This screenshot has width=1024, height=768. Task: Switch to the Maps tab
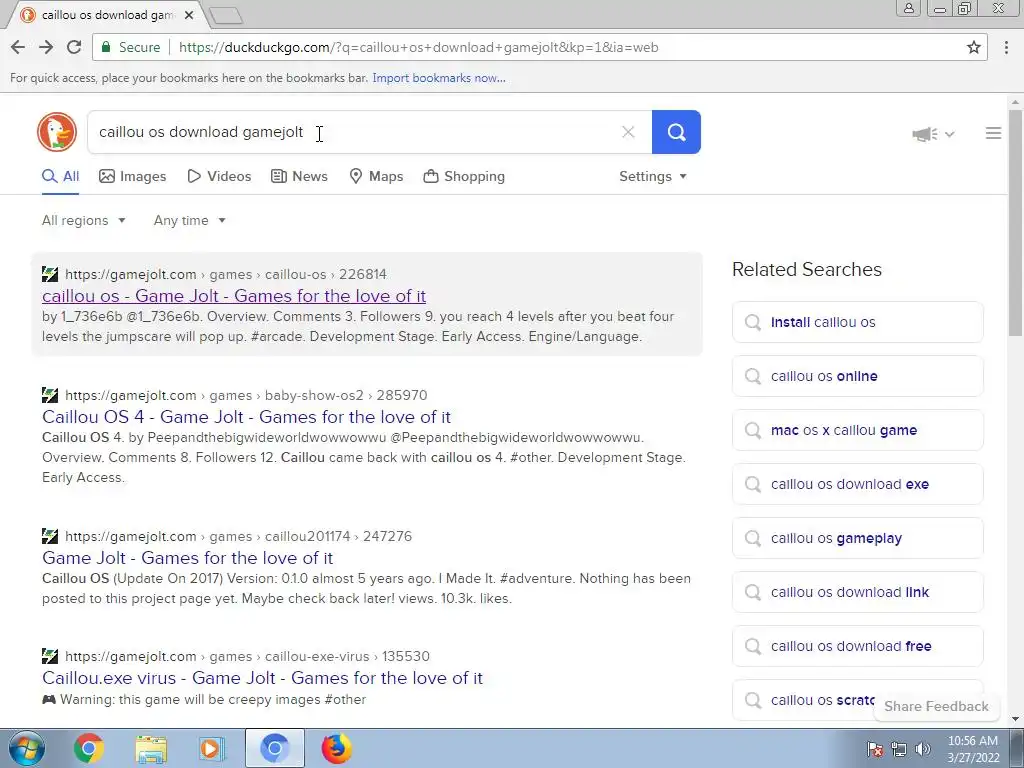point(376,176)
